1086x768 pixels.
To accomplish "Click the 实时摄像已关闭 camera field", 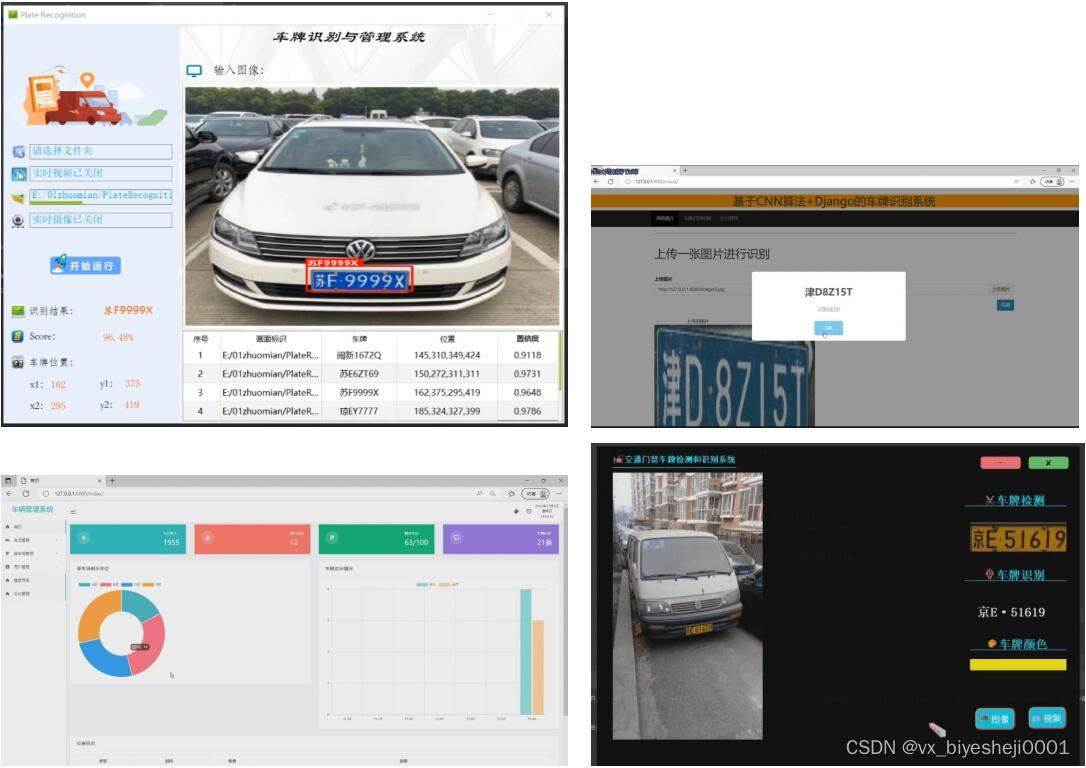I will point(100,220).
